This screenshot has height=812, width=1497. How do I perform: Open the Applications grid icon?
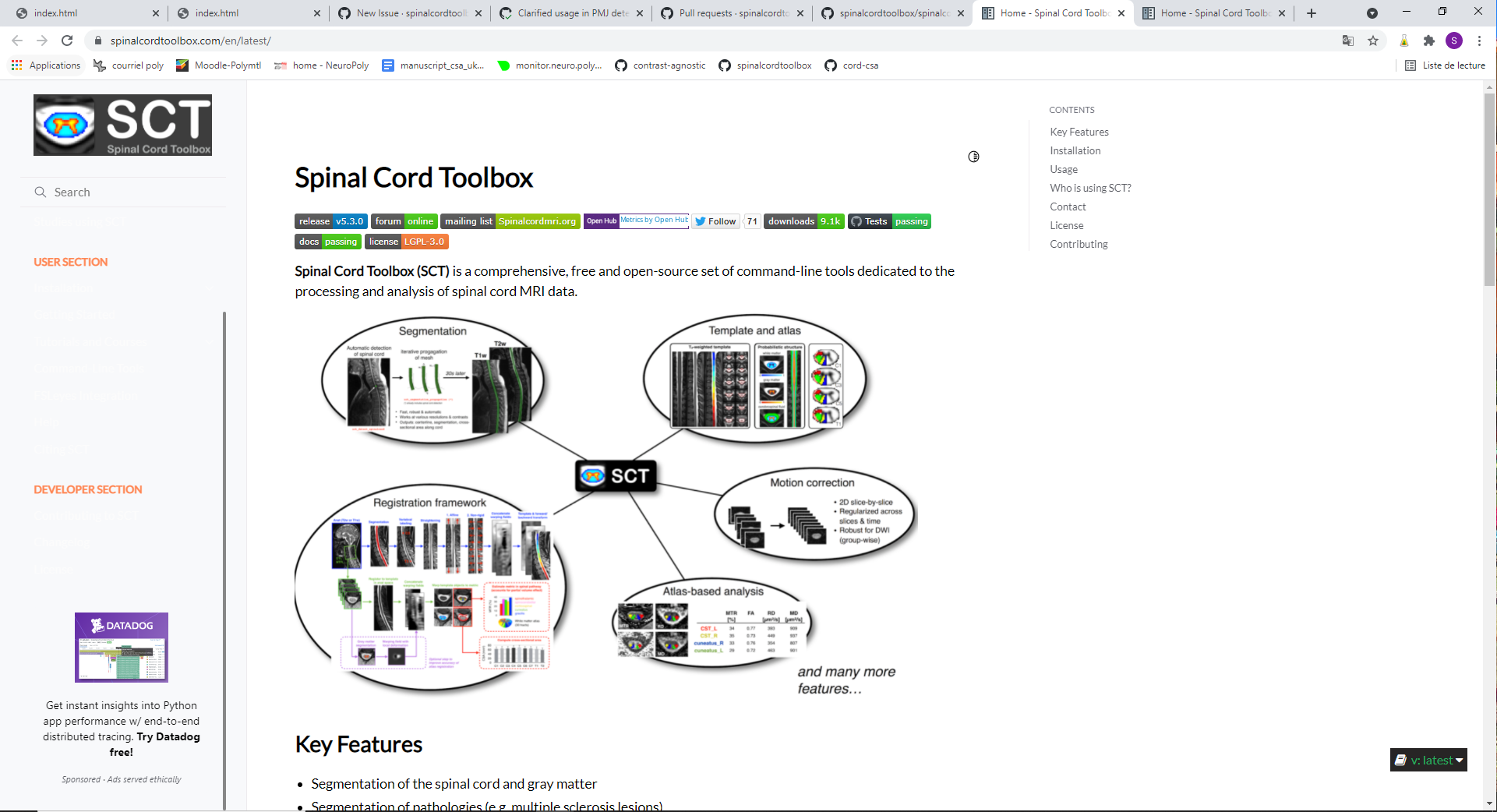click(16, 65)
